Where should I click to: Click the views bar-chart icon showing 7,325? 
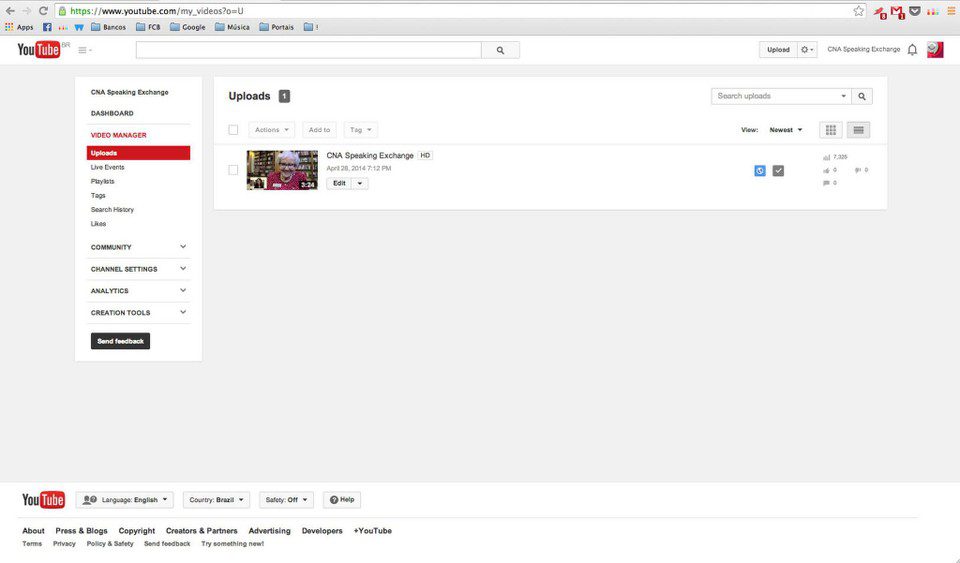point(827,157)
